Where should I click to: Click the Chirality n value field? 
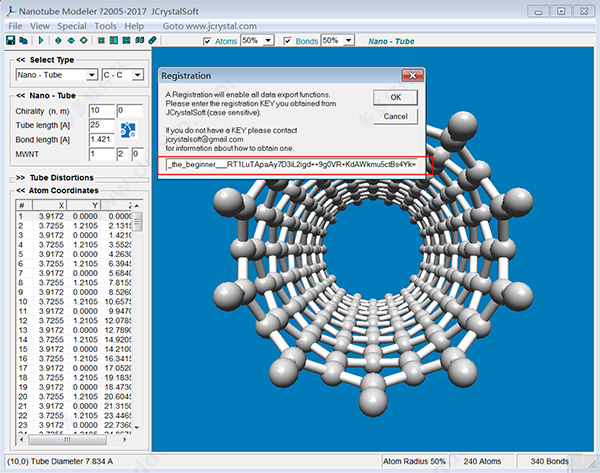pos(102,111)
